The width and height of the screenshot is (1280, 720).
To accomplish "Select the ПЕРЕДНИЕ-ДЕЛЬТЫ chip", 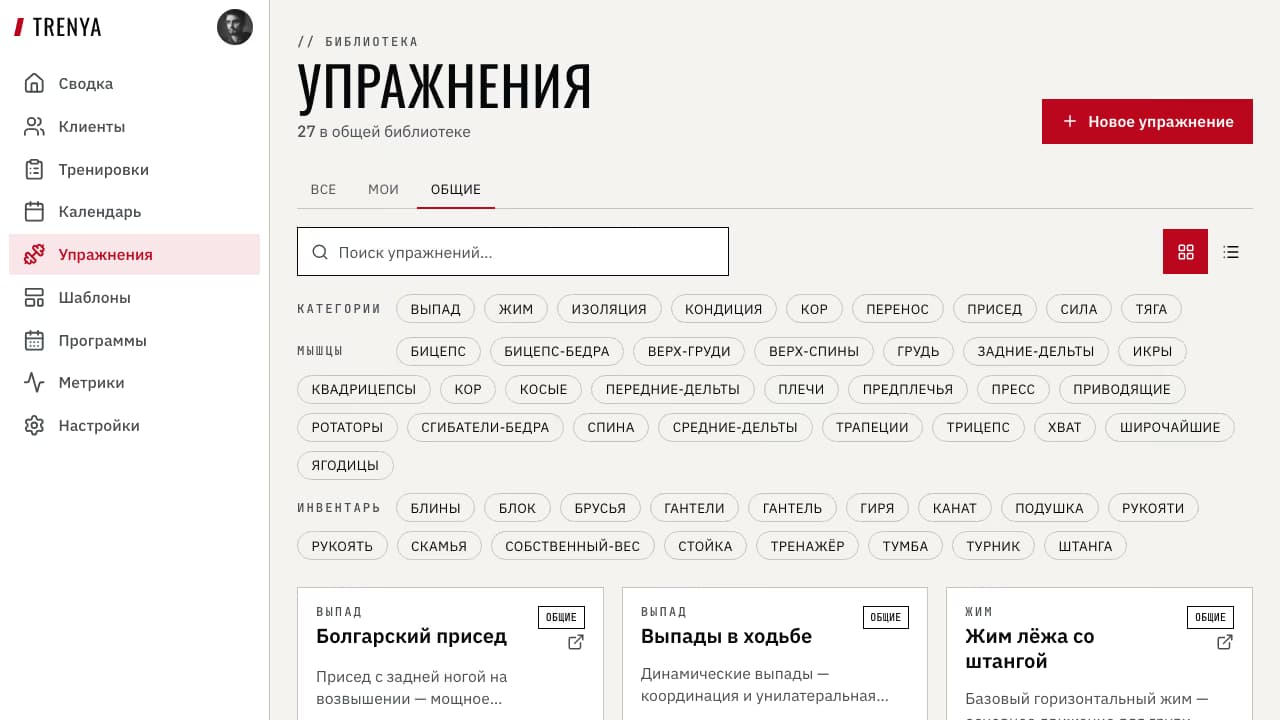I will [673, 389].
